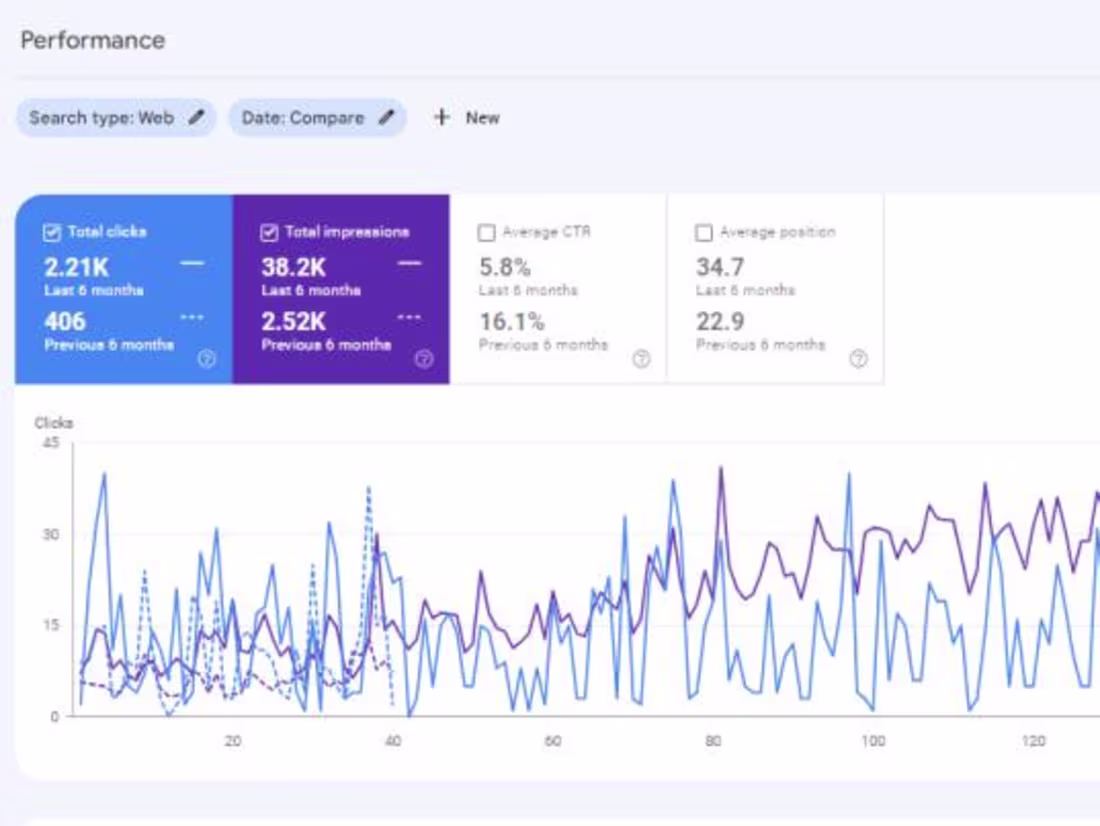1100x826 pixels.
Task: Click the help icon on Average CTR card
Action: (641, 358)
